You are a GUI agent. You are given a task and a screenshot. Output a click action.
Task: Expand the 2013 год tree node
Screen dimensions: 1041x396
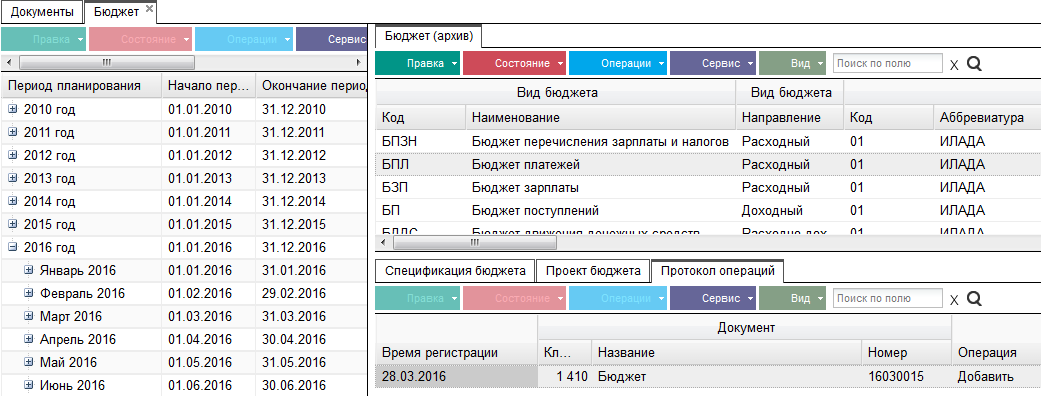(x=13, y=178)
